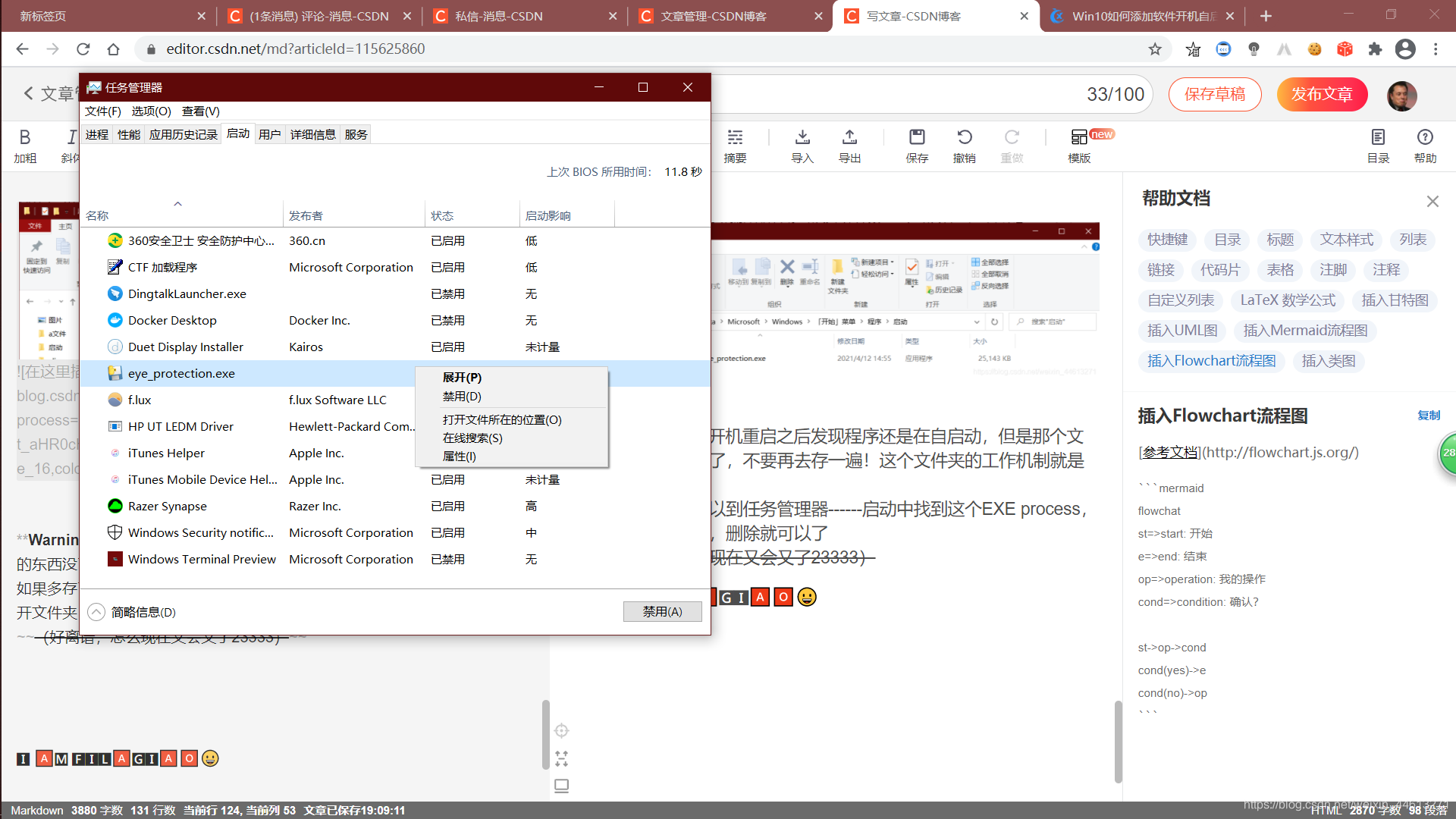Click the 重做 redo icon
This screenshot has height=819, width=1456.
(1012, 137)
